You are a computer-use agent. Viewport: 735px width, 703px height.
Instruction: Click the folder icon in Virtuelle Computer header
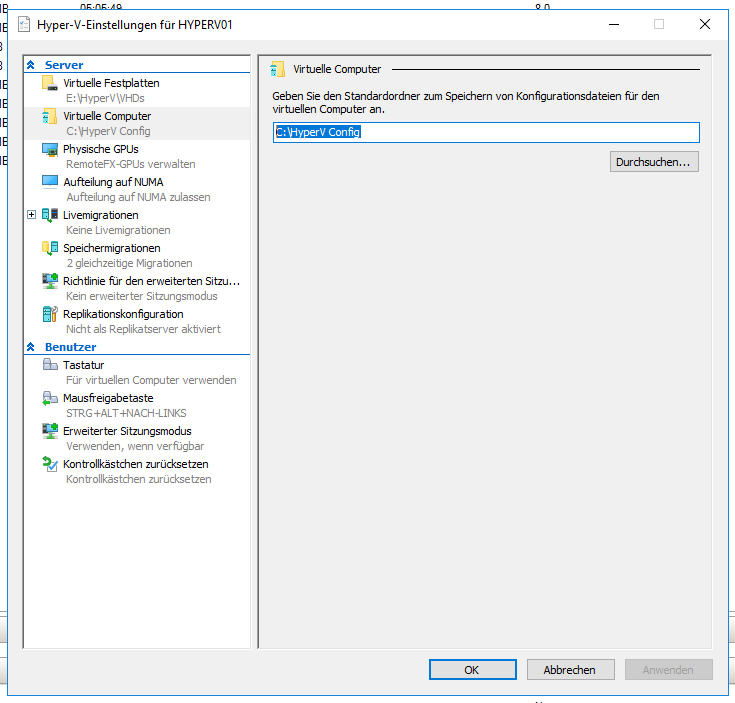(x=278, y=69)
